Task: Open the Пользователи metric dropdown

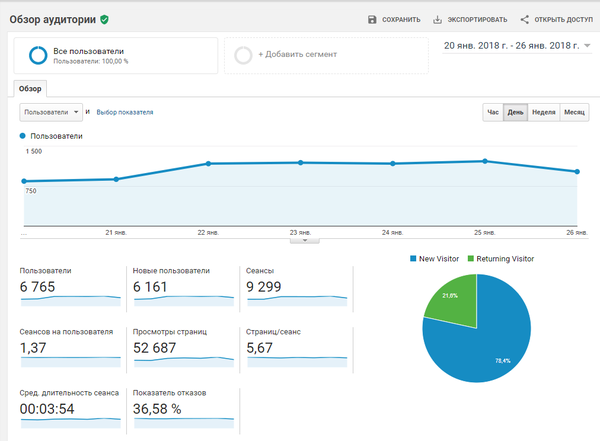Action: [51, 112]
